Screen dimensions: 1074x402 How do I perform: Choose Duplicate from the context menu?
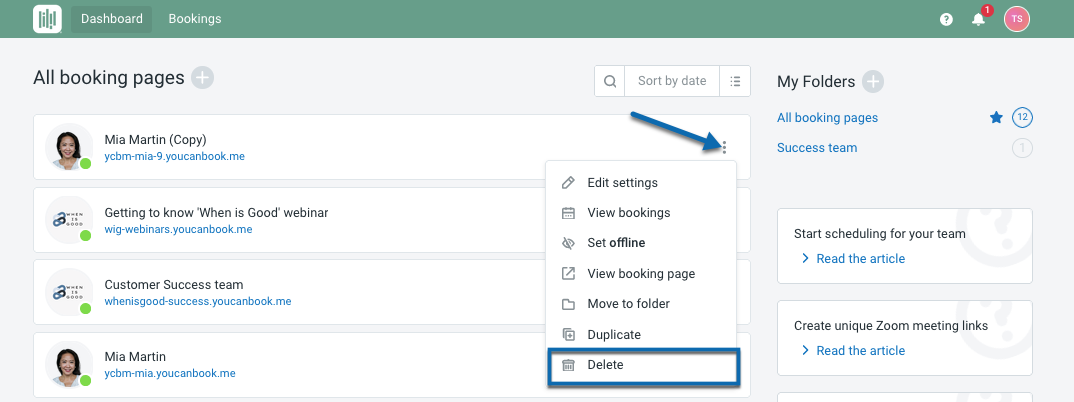pos(614,335)
